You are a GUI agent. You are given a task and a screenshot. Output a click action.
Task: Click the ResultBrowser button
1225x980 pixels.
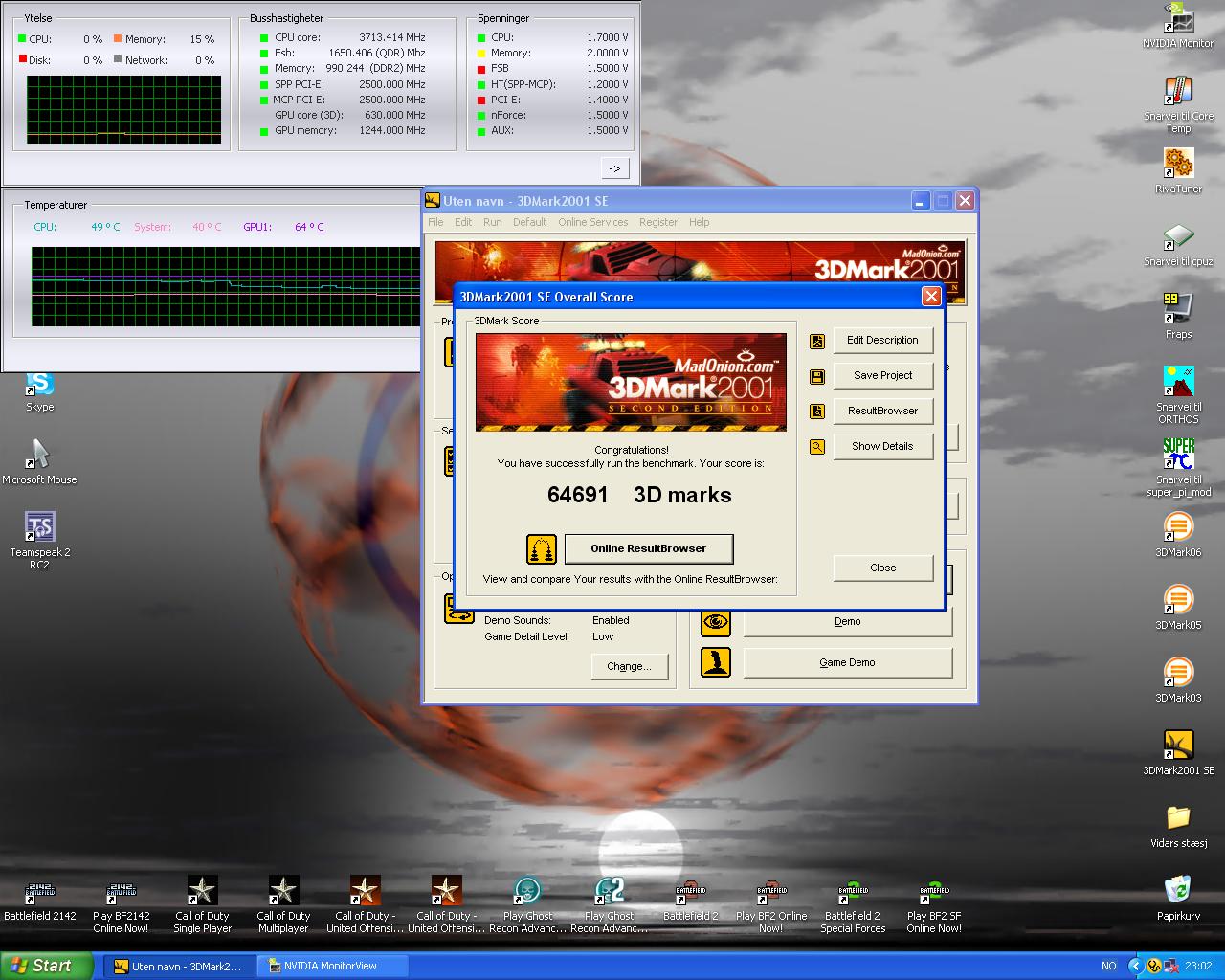point(882,411)
